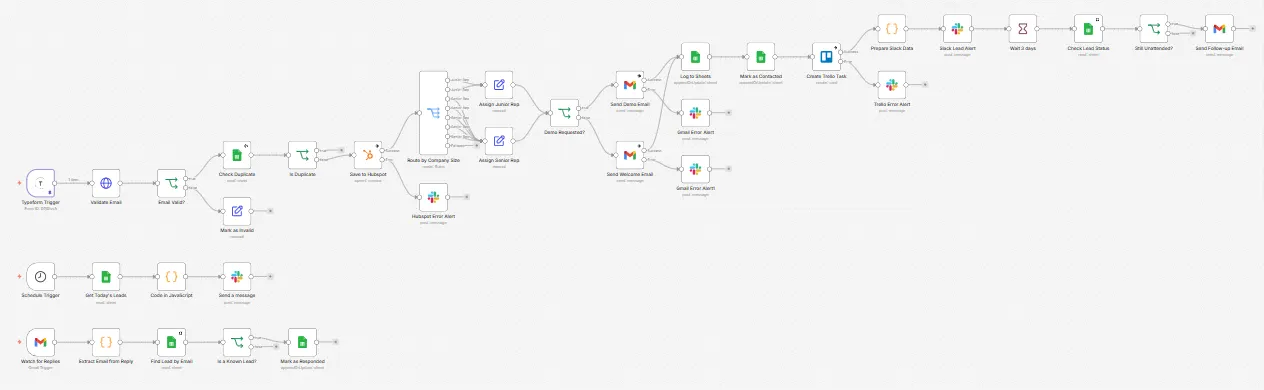Select the Wait 3 days hourglass node
Image resolution: width=1264 pixels, height=390 pixels.
tap(1024, 29)
